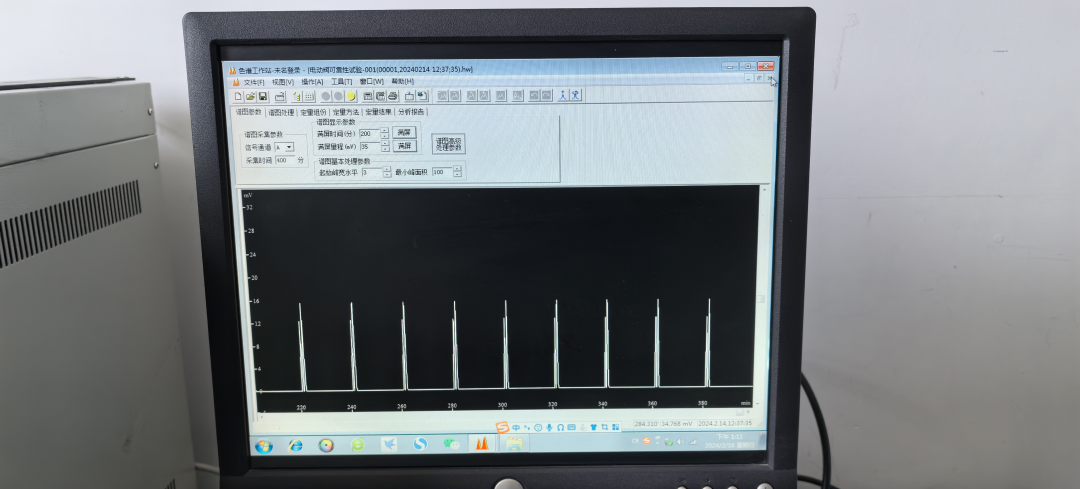Click the 满屏时间 value field
Viewport: 1080px width, 489px height.
coord(369,134)
